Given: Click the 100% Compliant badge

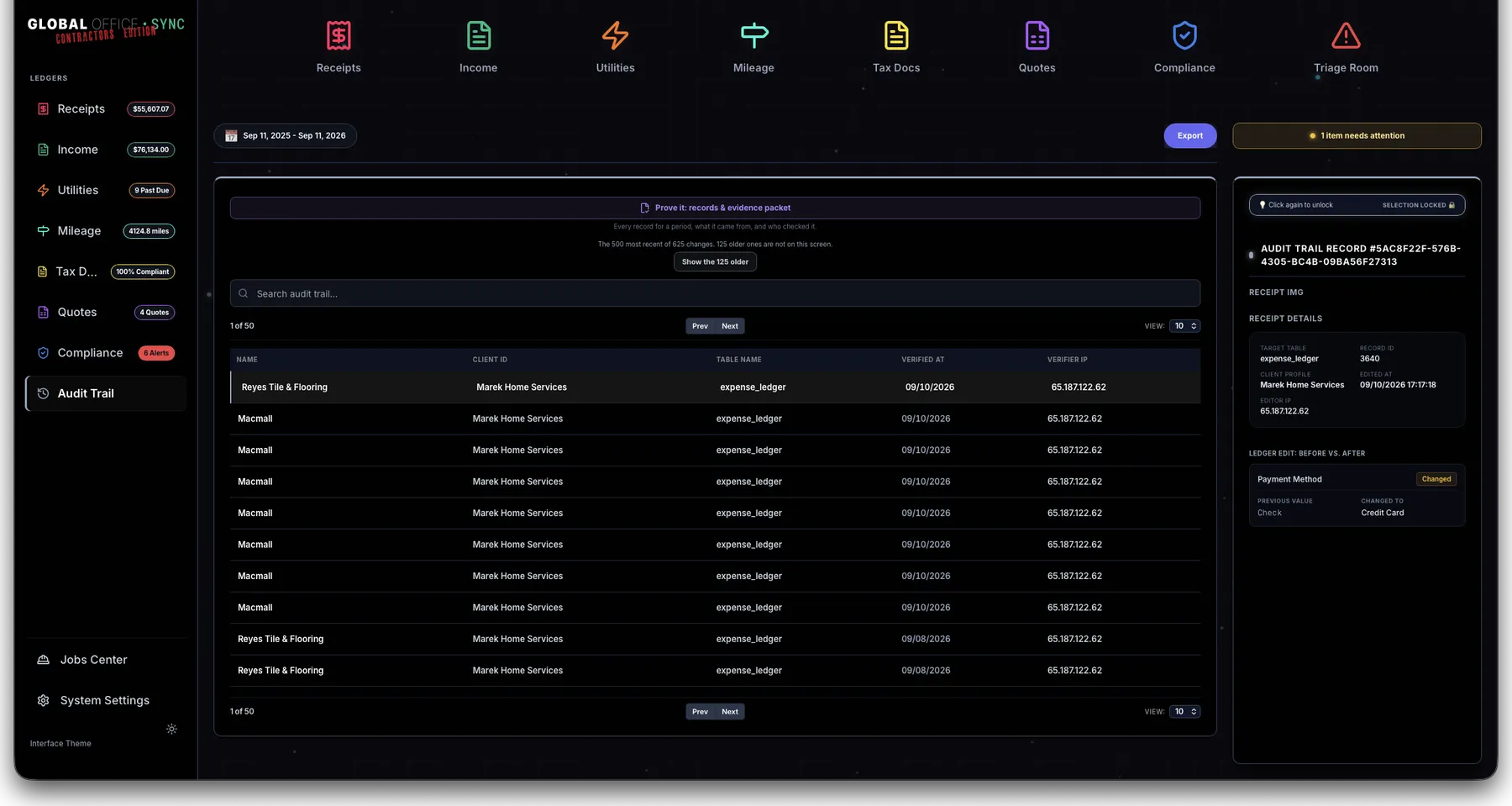Looking at the screenshot, I should click(x=143, y=271).
